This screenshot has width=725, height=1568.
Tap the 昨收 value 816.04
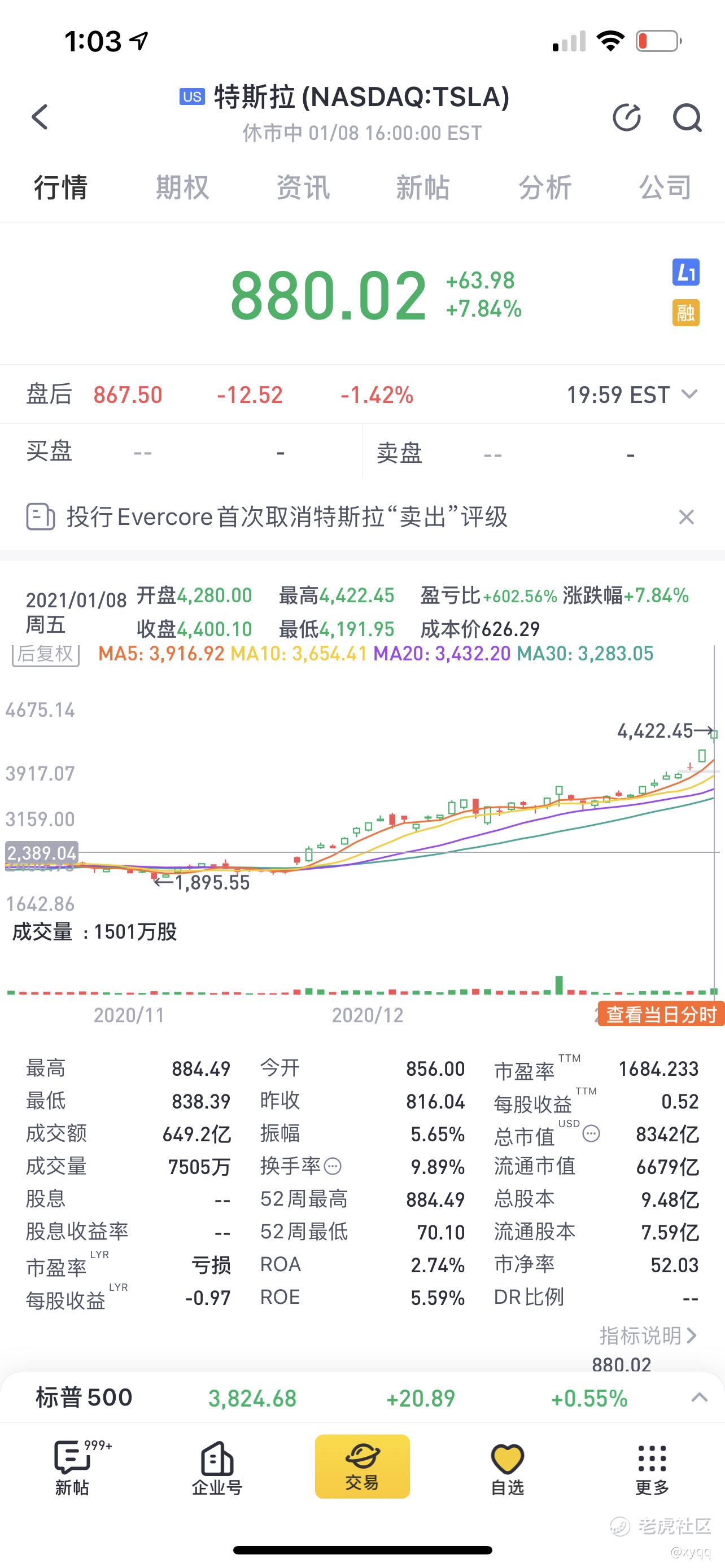point(436,1102)
